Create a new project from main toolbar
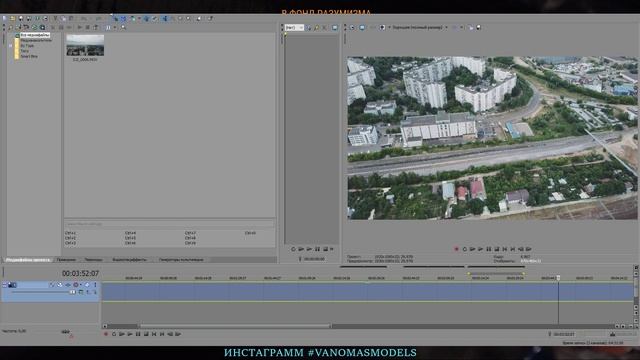This screenshot has height=360, width=640. [x=4, y=18]
